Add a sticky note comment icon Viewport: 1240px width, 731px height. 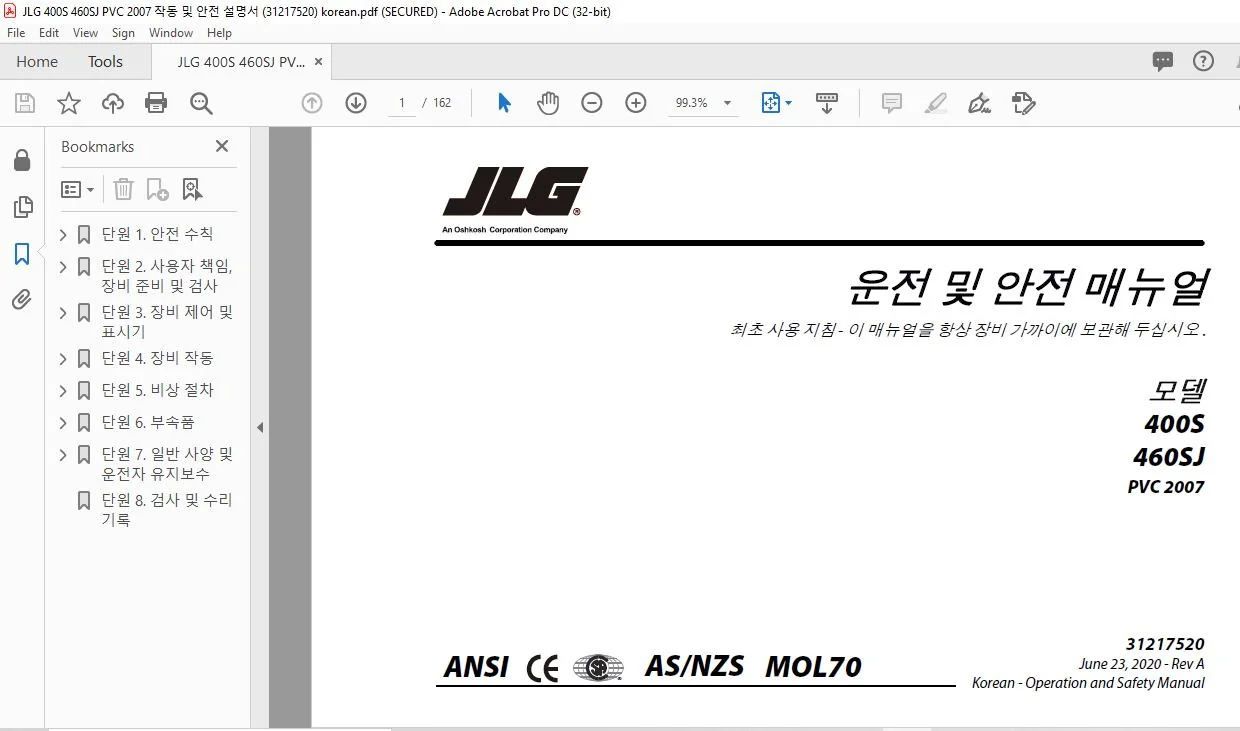tap(892, 103)
